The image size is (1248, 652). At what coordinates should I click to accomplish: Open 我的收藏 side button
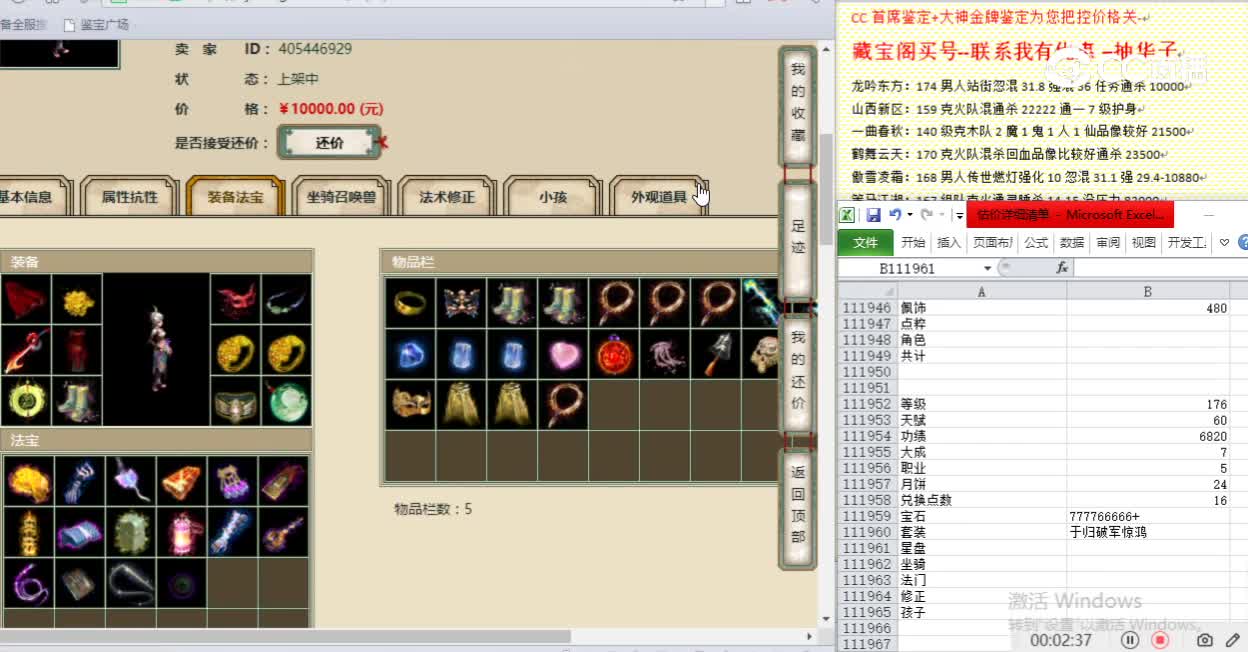coord(797,107)
